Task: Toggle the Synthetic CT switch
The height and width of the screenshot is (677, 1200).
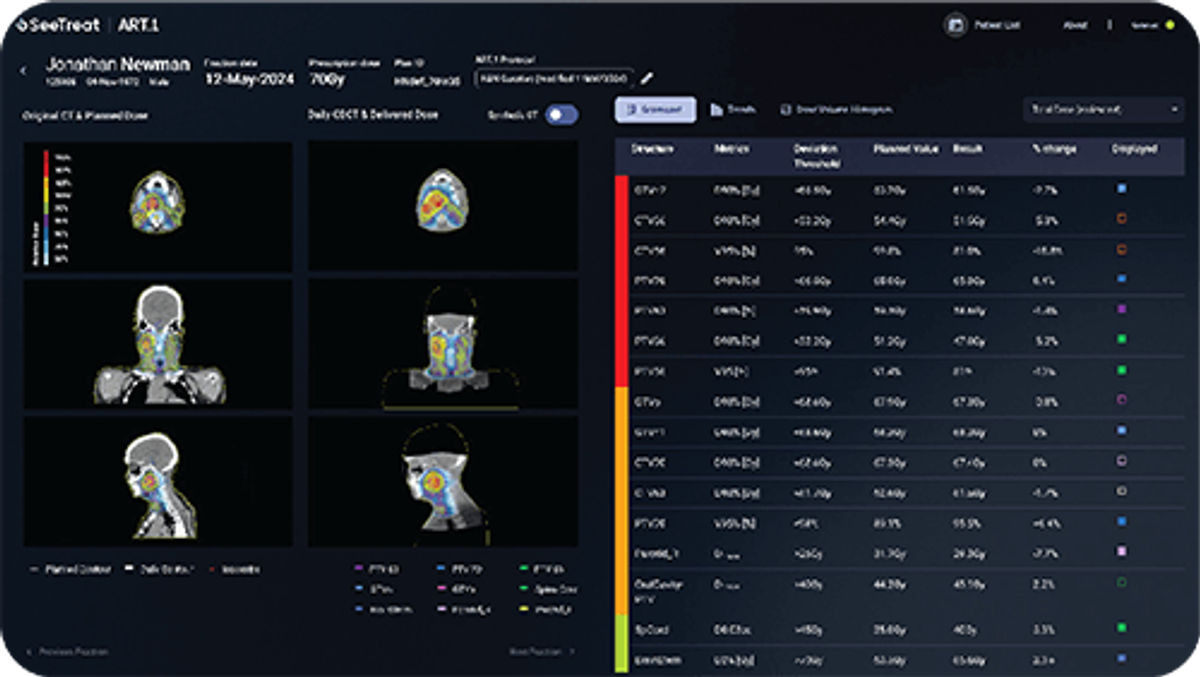Action: pos(560,115)
